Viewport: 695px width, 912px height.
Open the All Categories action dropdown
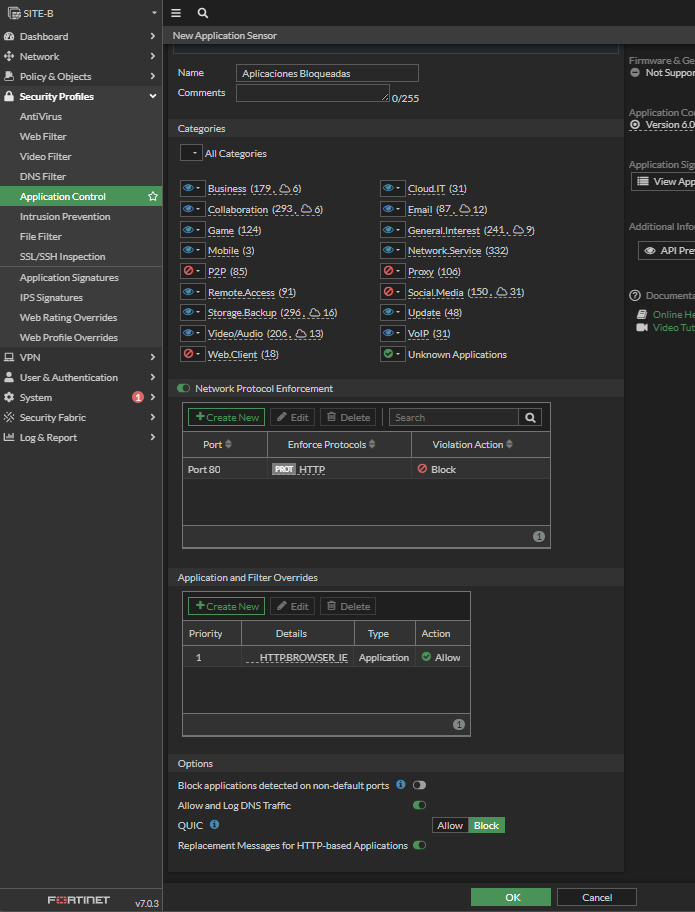coord(190,154)
